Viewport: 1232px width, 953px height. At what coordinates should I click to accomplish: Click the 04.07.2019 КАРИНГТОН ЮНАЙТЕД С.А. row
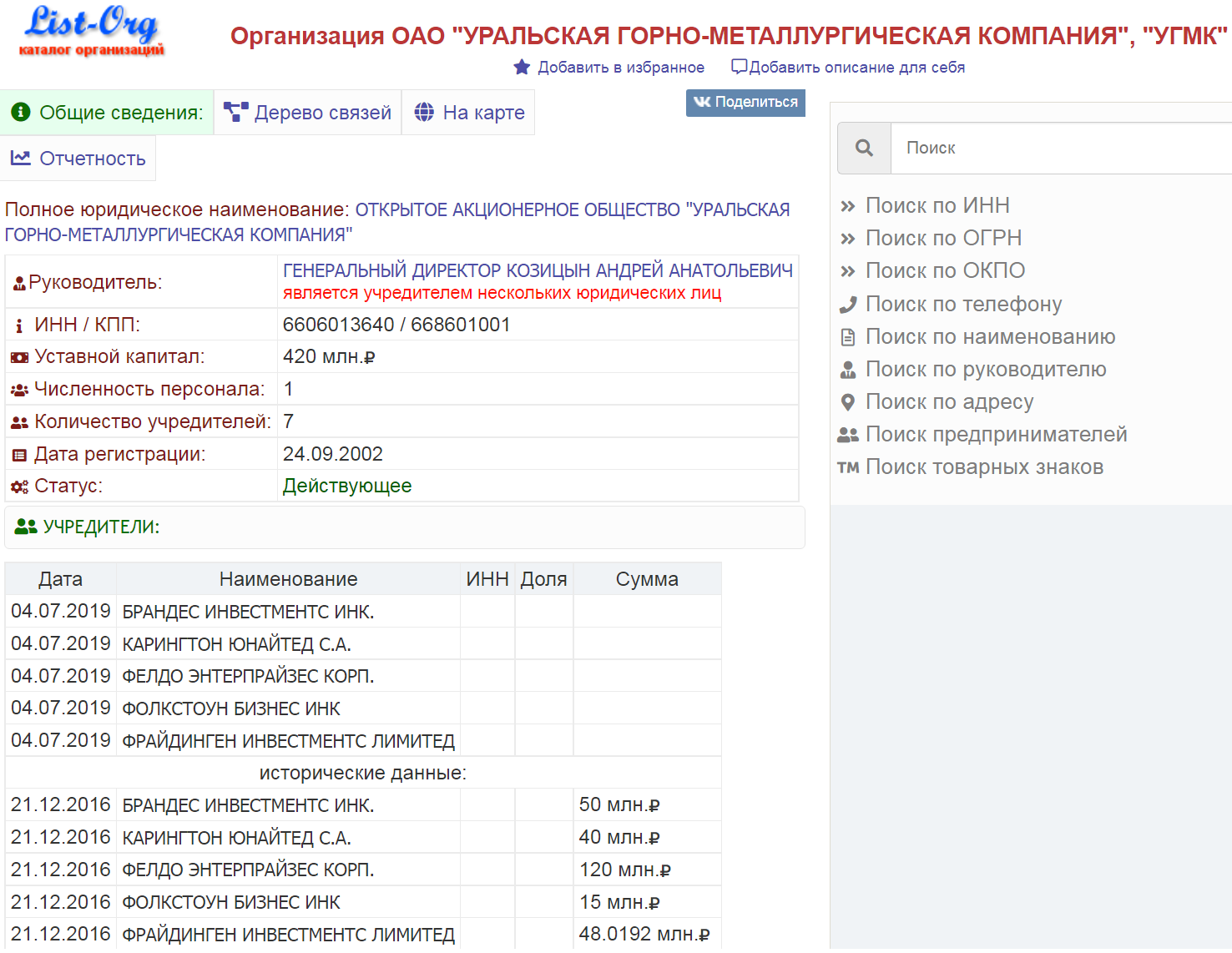(x=363, y=643)
